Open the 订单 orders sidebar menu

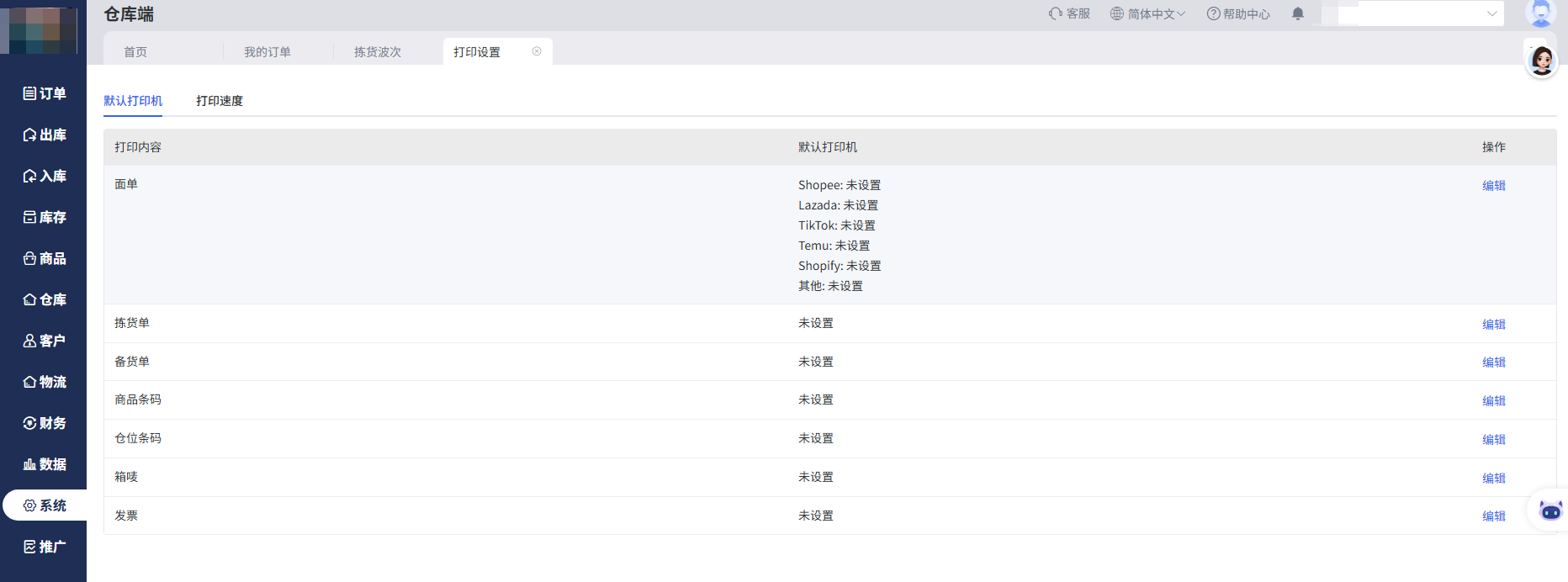point(44,93)
